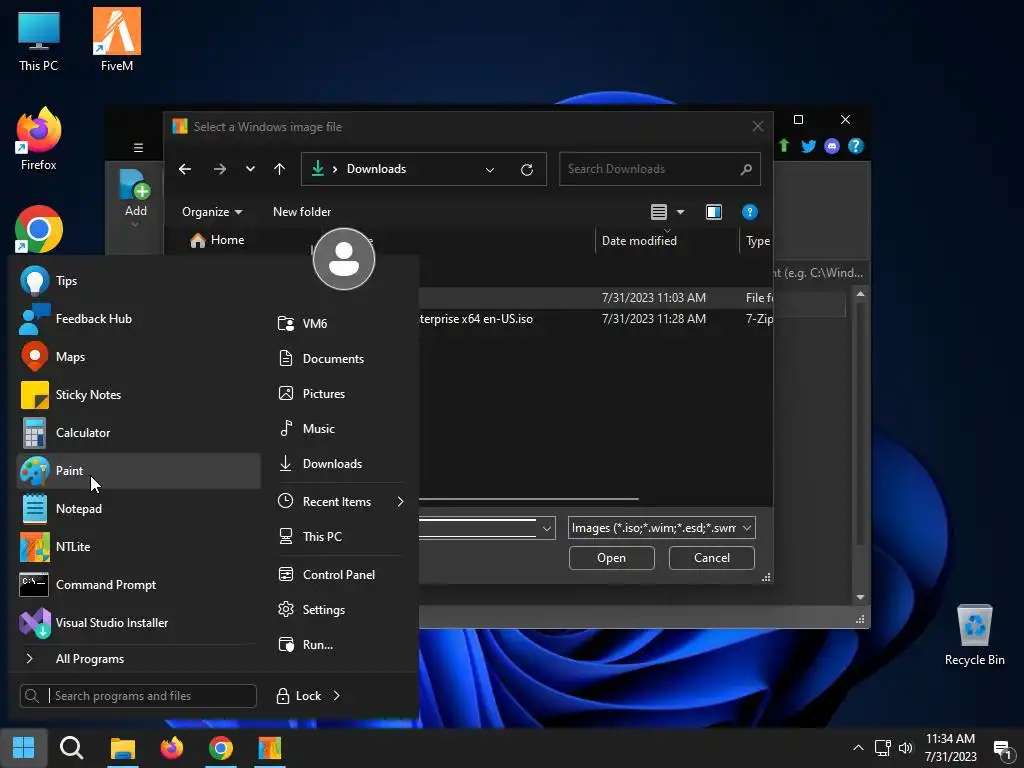Launch Command Prompt from Start menu

click(x=138, y=584)
